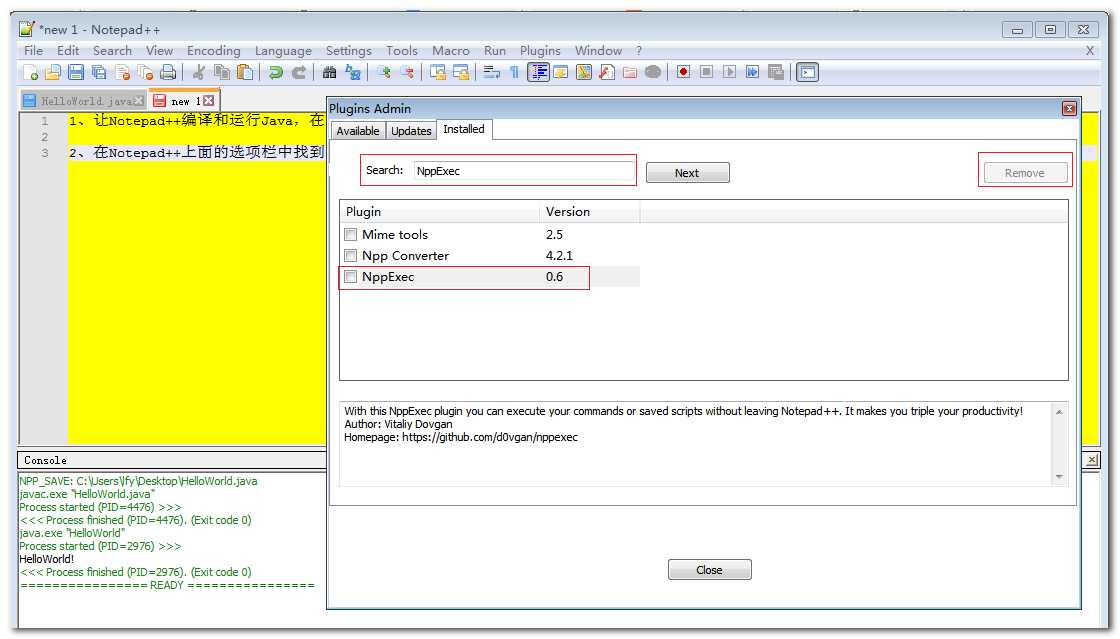Click the Remove plugin button
The width and height of the screenshot is (1120, 639).
(x=1025, y=173)
